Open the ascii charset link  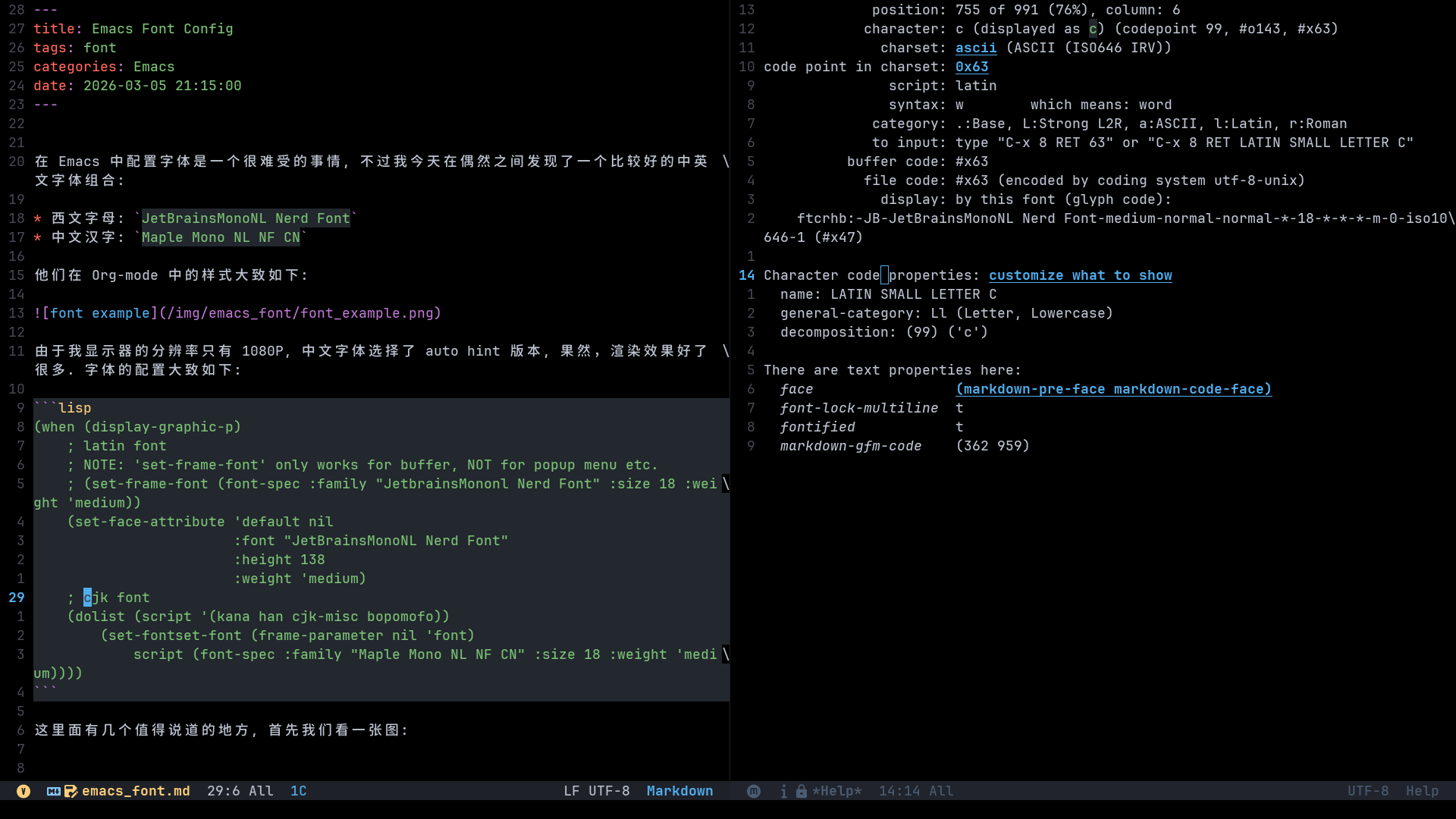[975, 48]
